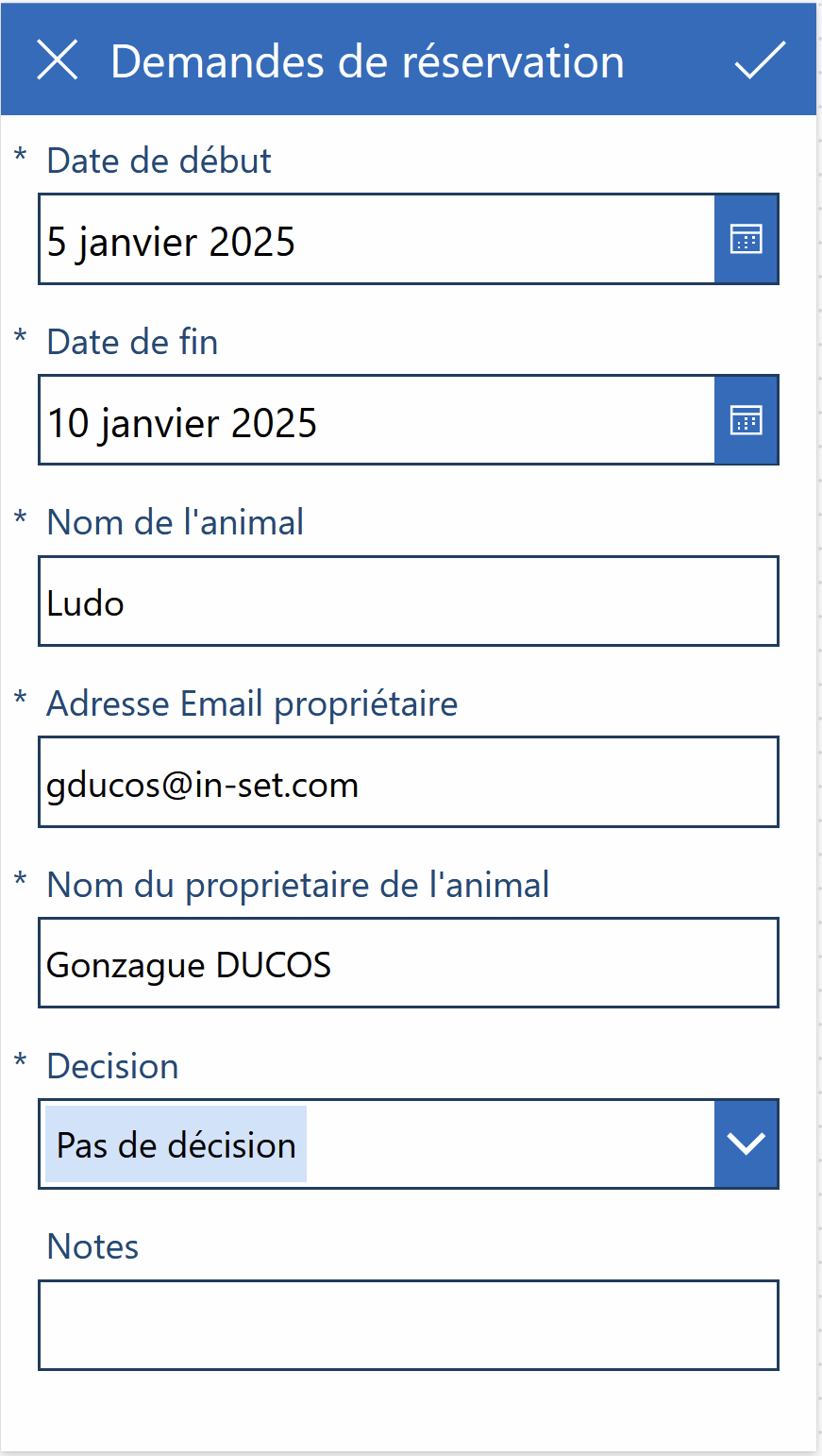822x1456 pixels.
Task: Focus the Date de début text field
Action: [x=377, y=240]
